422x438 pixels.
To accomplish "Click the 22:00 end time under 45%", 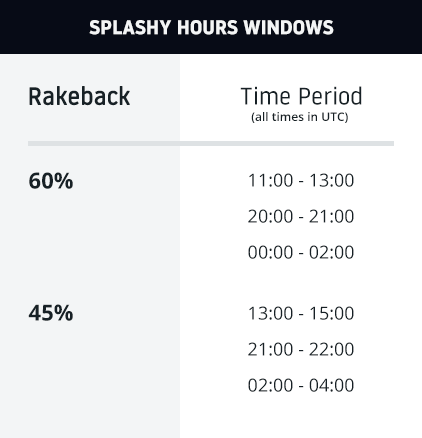I will click(332, 349).
